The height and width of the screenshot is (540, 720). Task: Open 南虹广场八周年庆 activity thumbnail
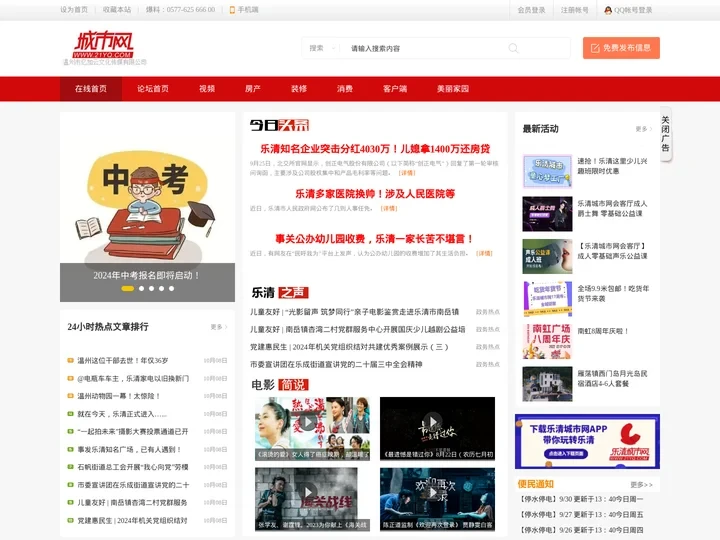point(547,342)
